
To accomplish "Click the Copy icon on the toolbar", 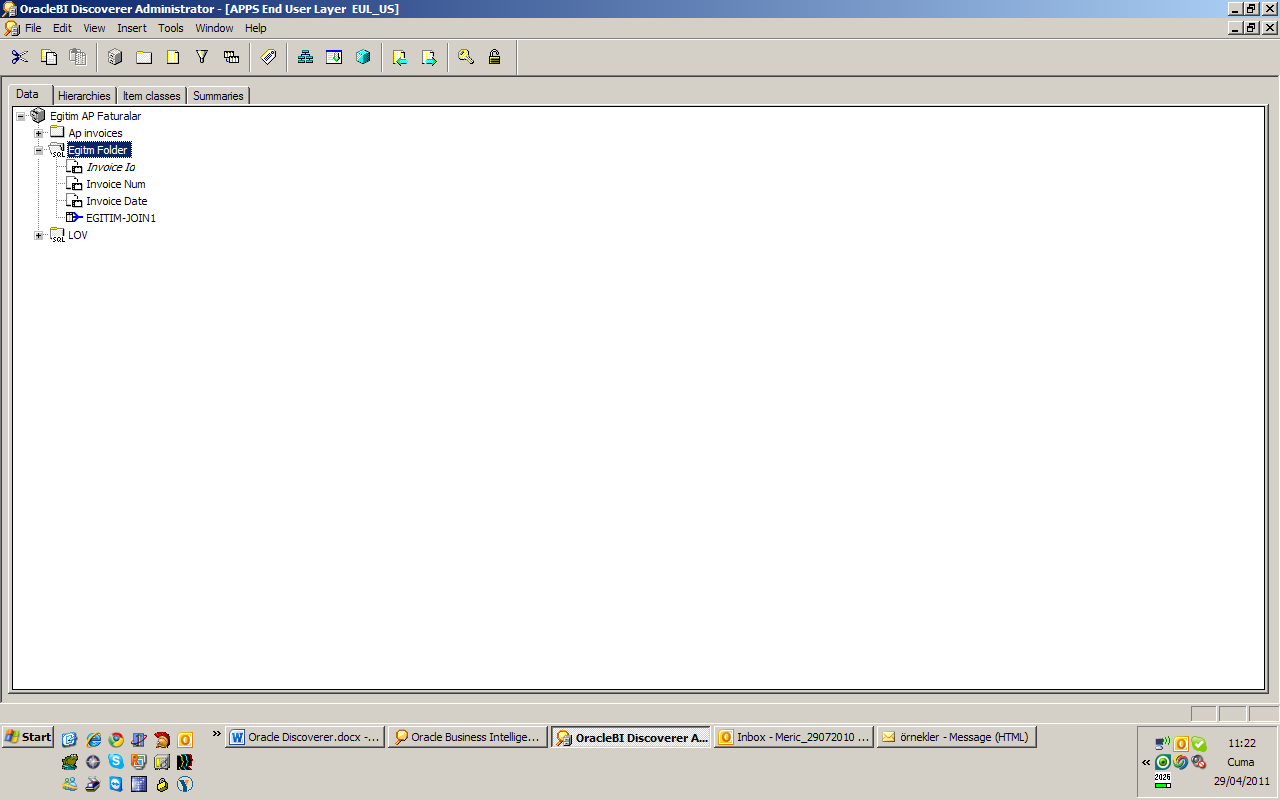I will pyautogui.click(x=48, y=57).
